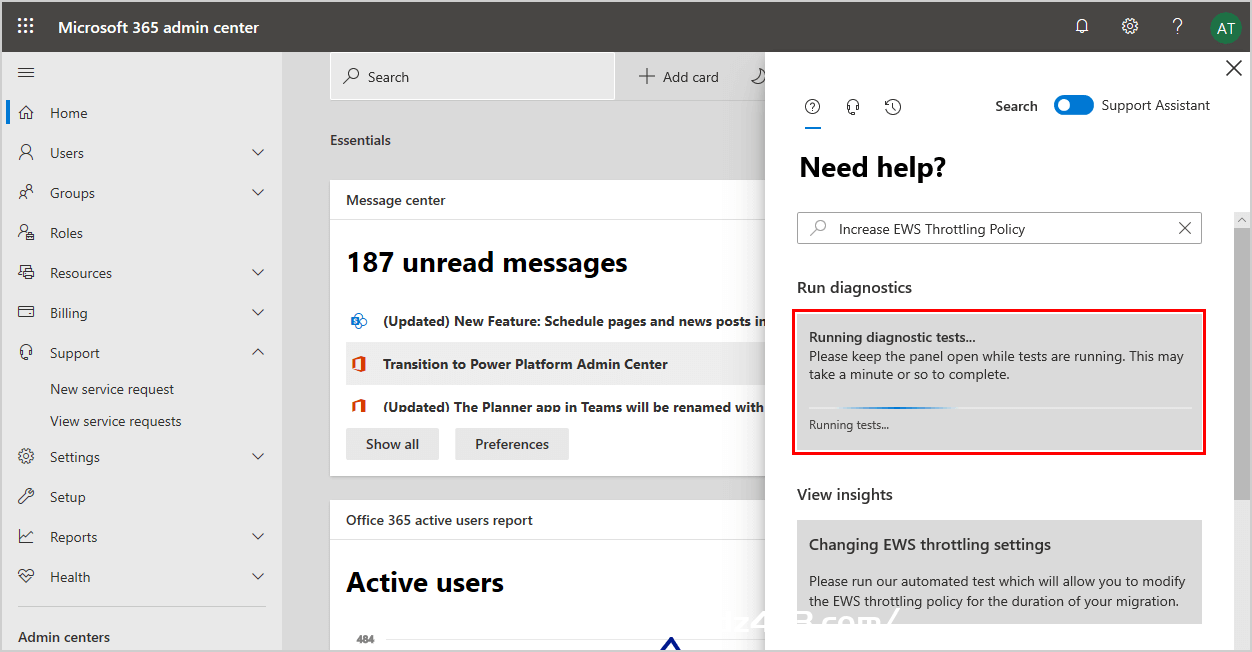Viewport: 1252px width, 652px height.
Task: Click the Users person icon
Action: click(x=27, y=153)
